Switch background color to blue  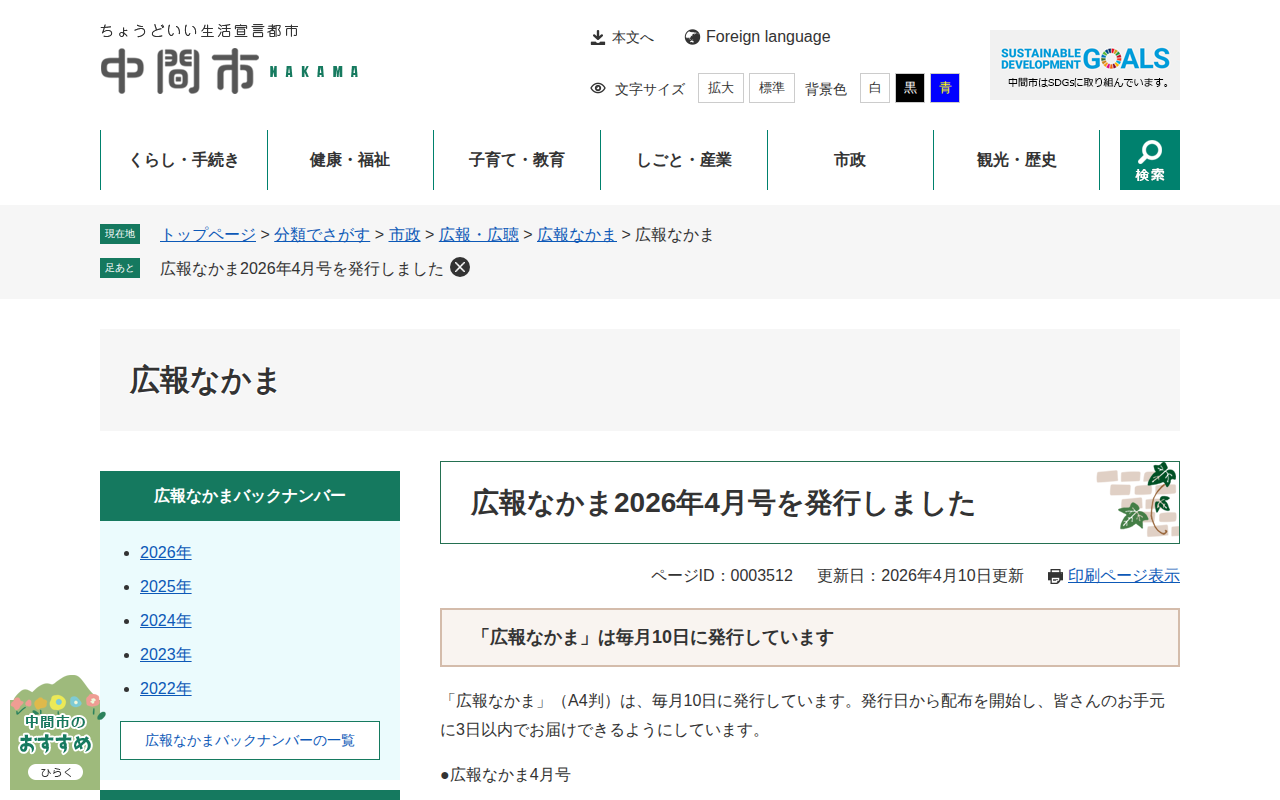(945, 88)
